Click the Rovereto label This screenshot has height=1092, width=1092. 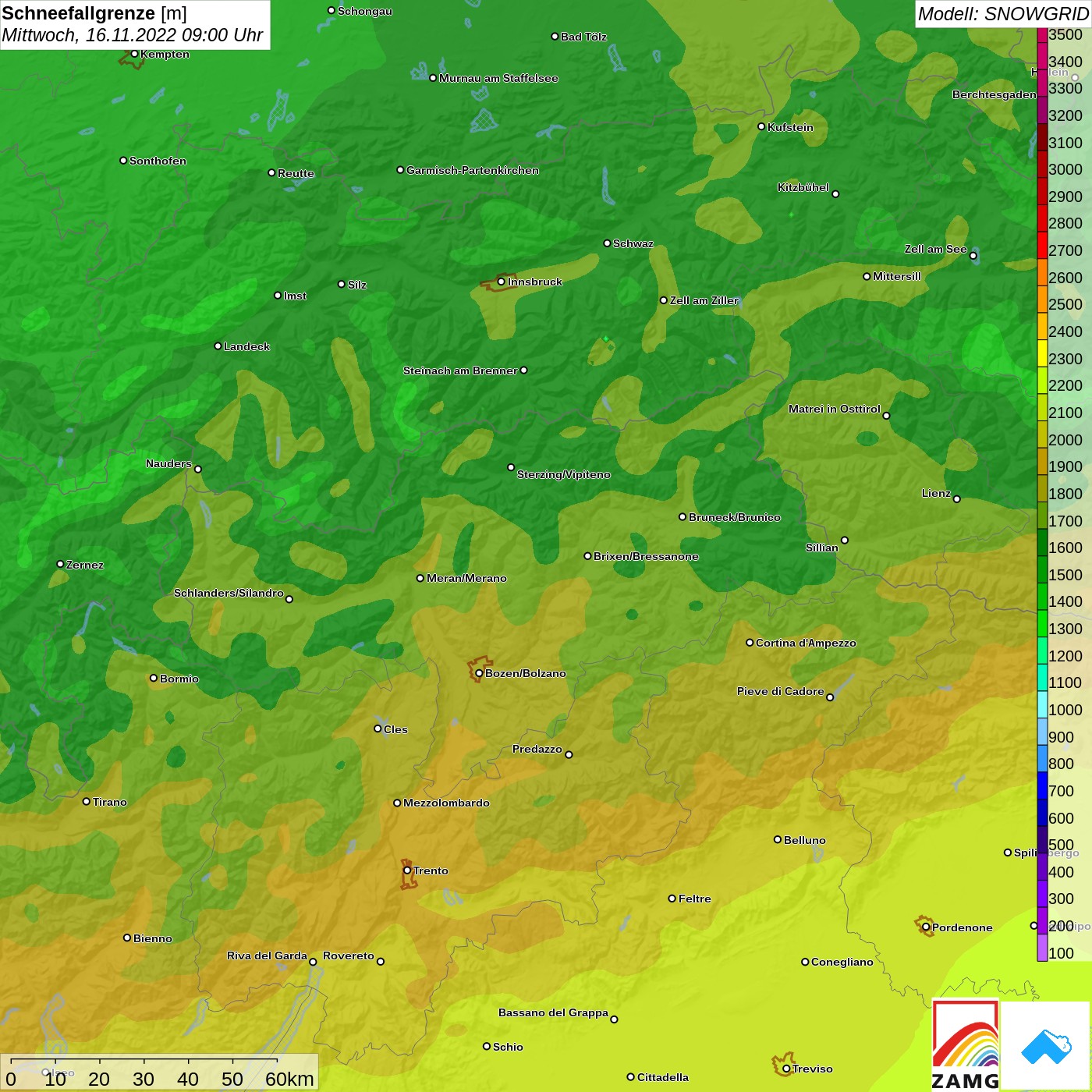pos(349,955)
